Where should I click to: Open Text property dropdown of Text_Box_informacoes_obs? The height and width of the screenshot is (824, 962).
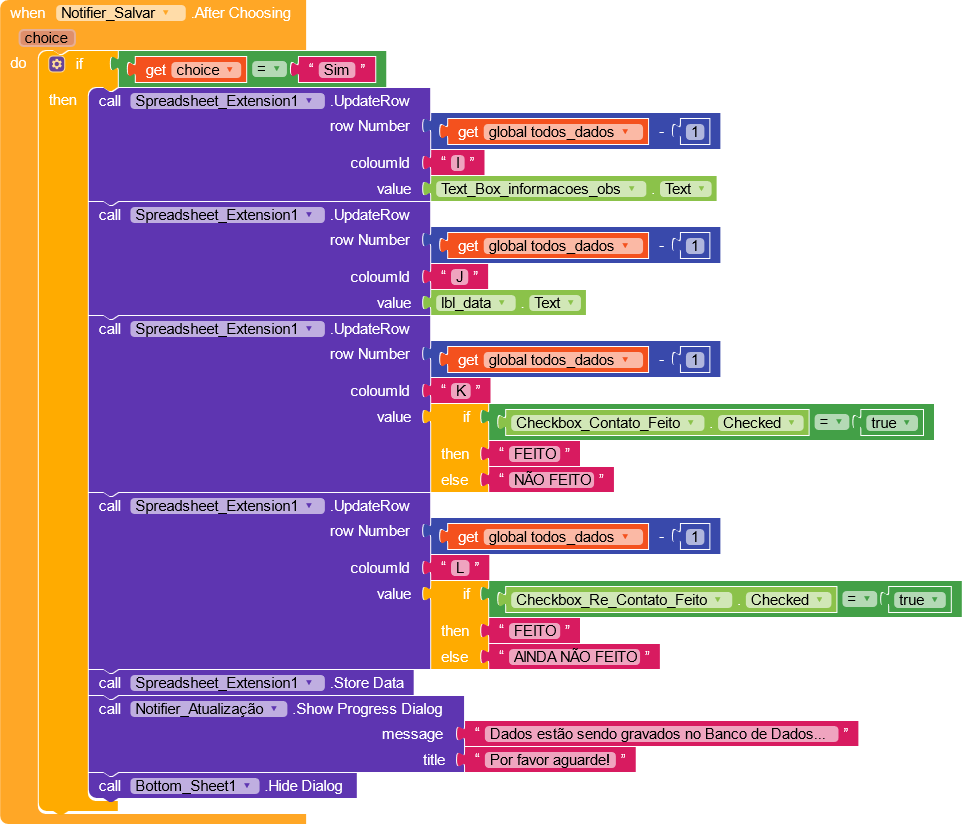[x=685, y=189]
